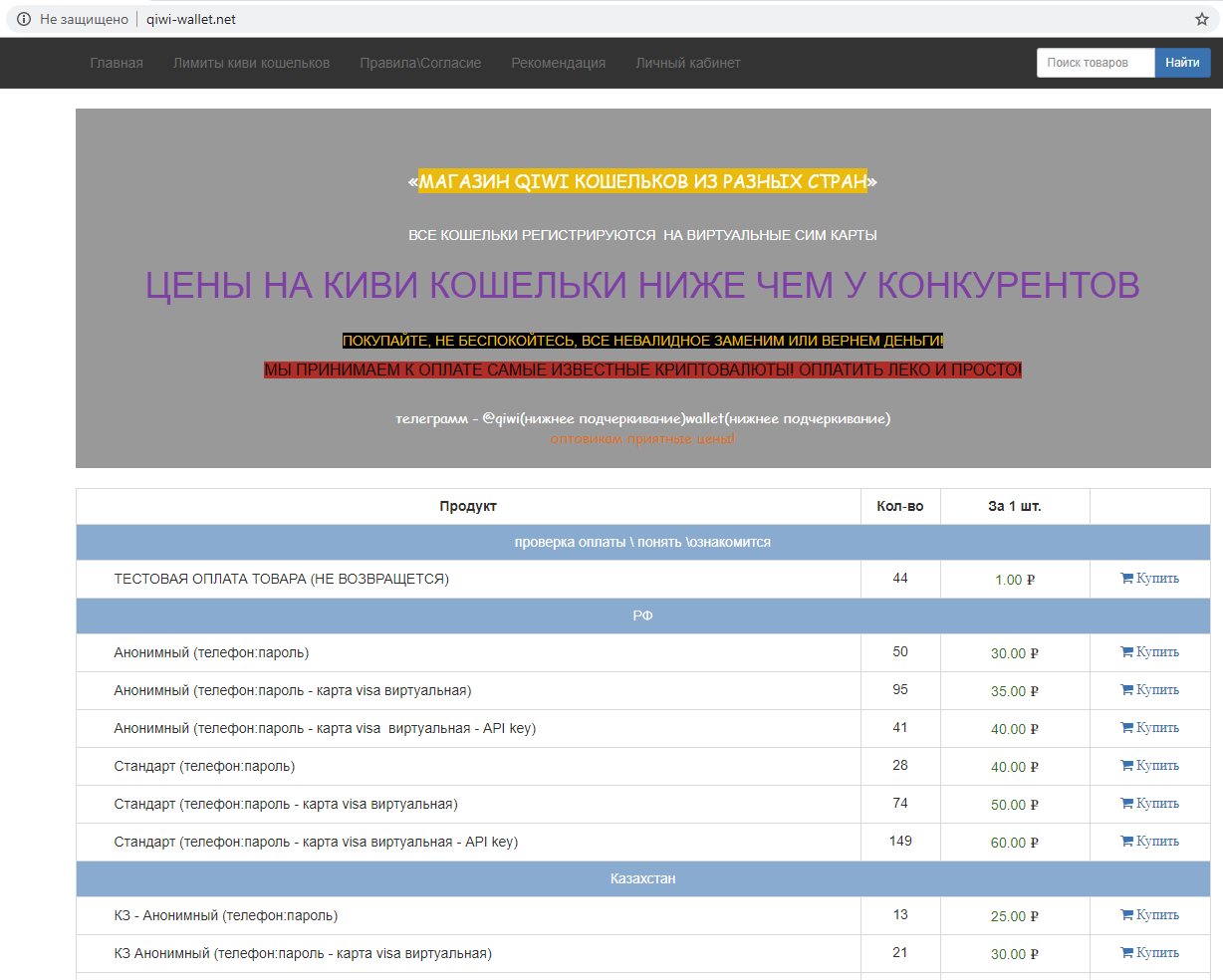This screenshot has width=1223, height=980.
Task: Click the site info icon in address bar
Action: coord(24,19)
